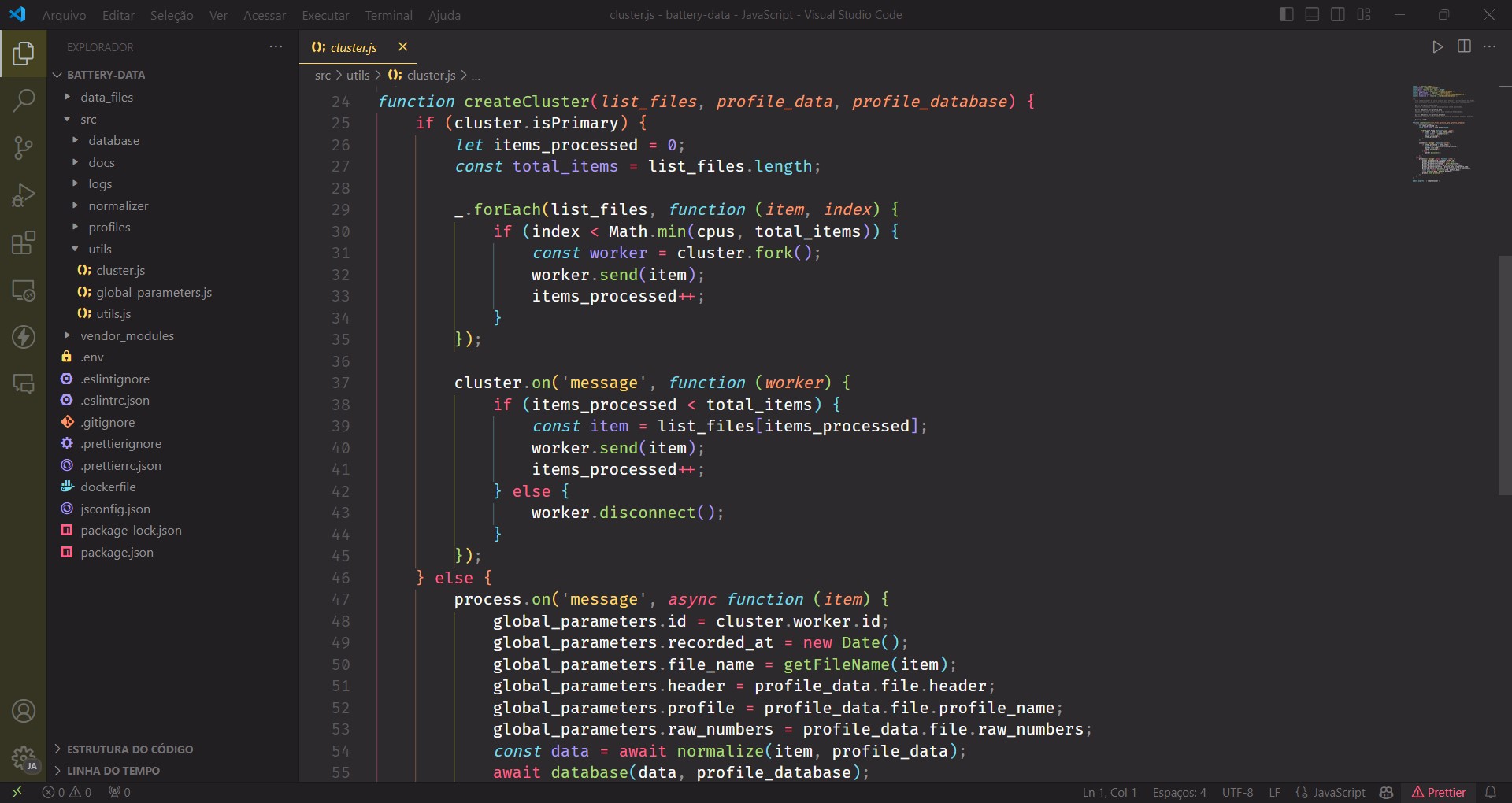This screenshot has height=803, width=1512.
Task: Click the ports forwarded indicator showing 0
Action: coord(120,792)
